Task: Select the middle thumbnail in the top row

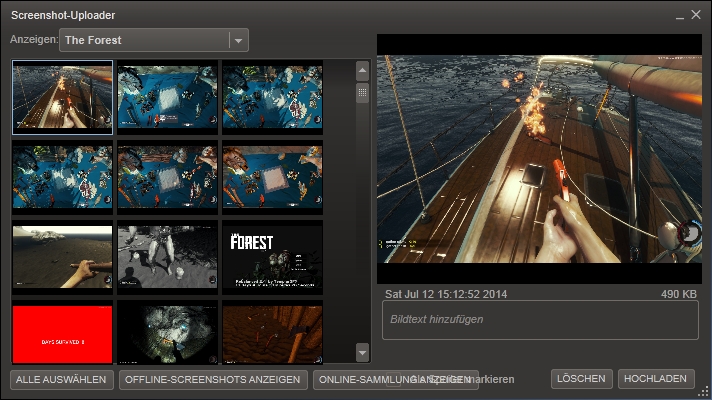Action: click(167, 96)
